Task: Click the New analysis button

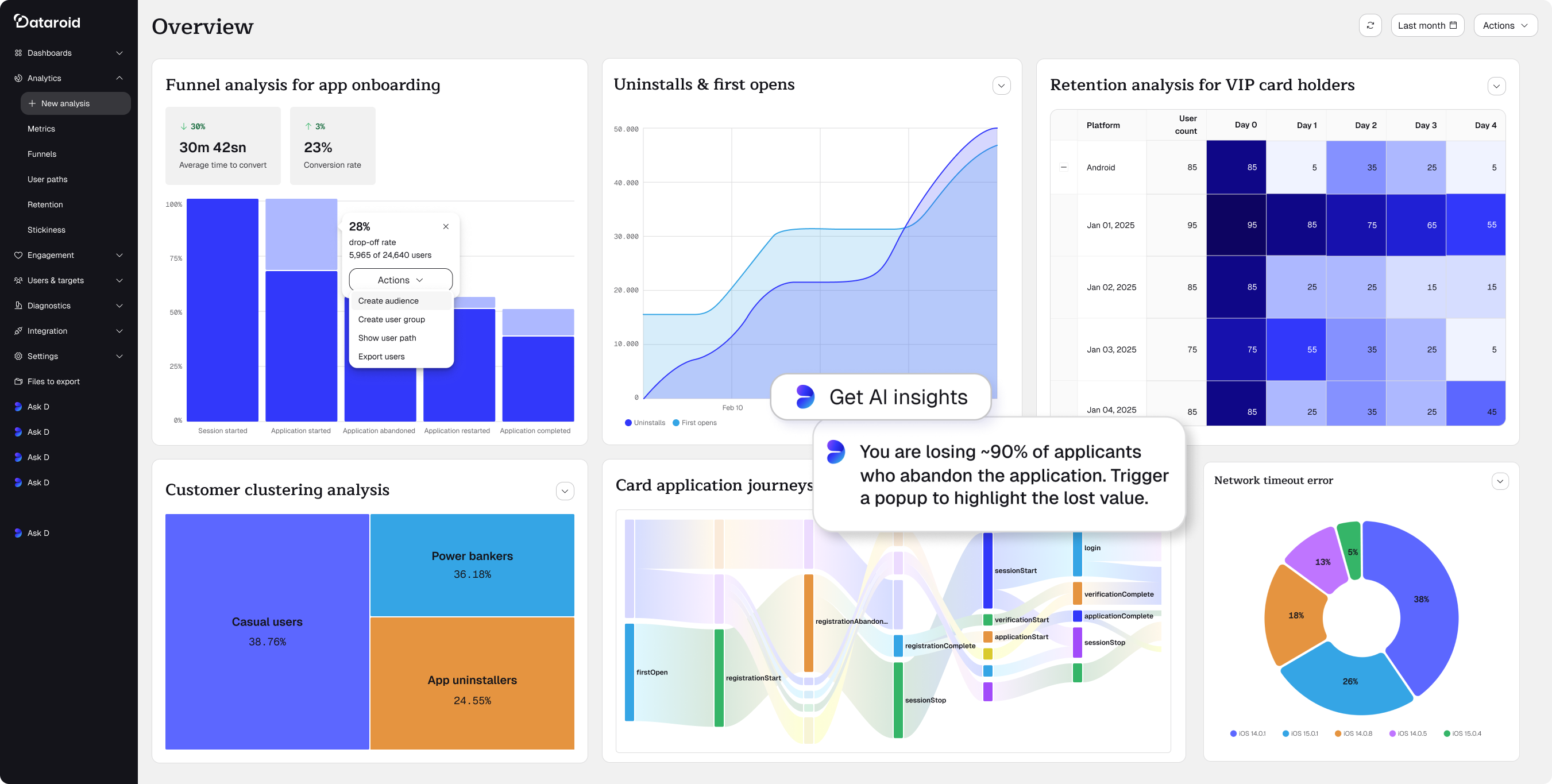Action: pos(75,103)
